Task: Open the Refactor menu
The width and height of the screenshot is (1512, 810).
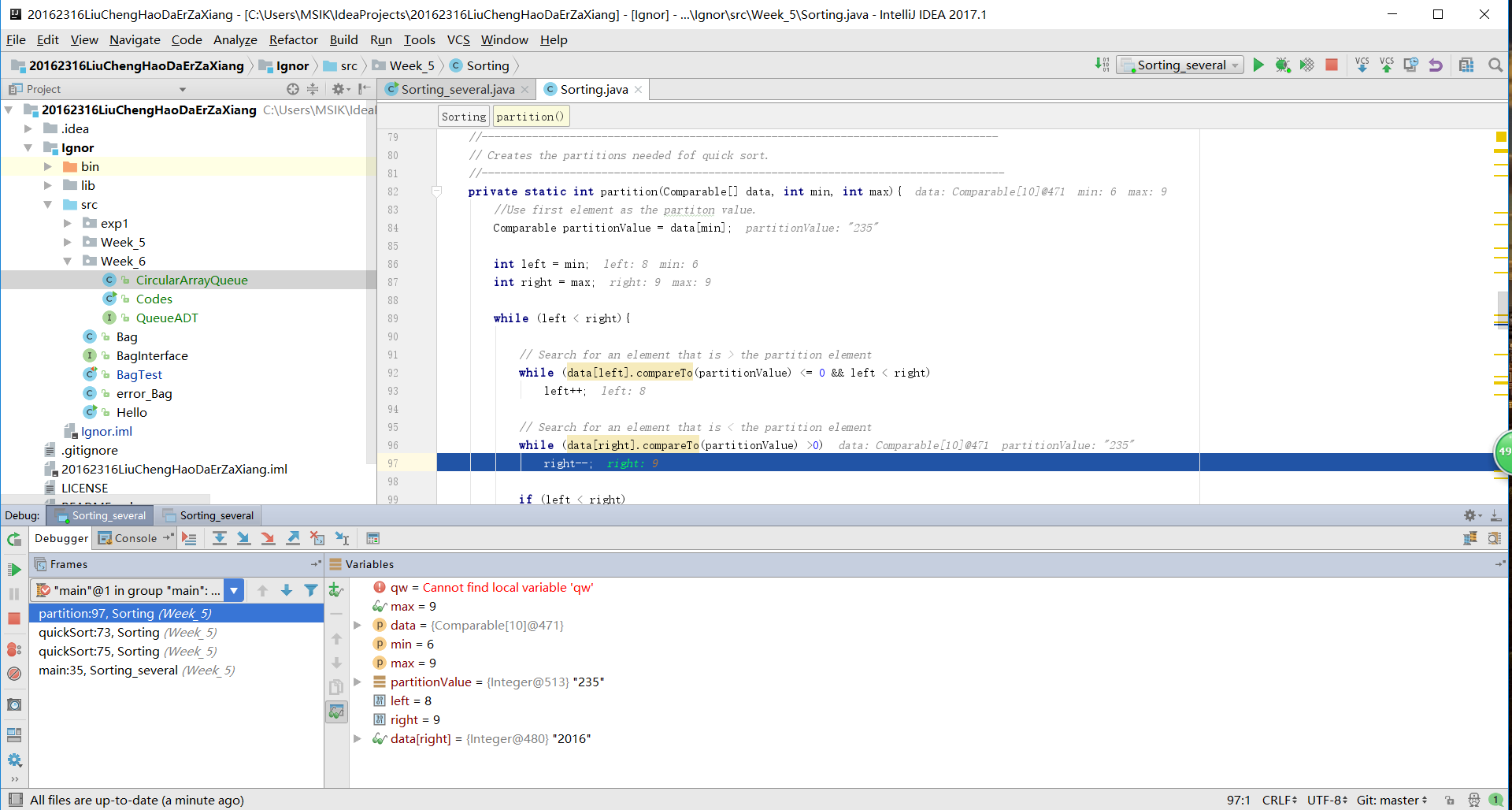Action: 293,39
